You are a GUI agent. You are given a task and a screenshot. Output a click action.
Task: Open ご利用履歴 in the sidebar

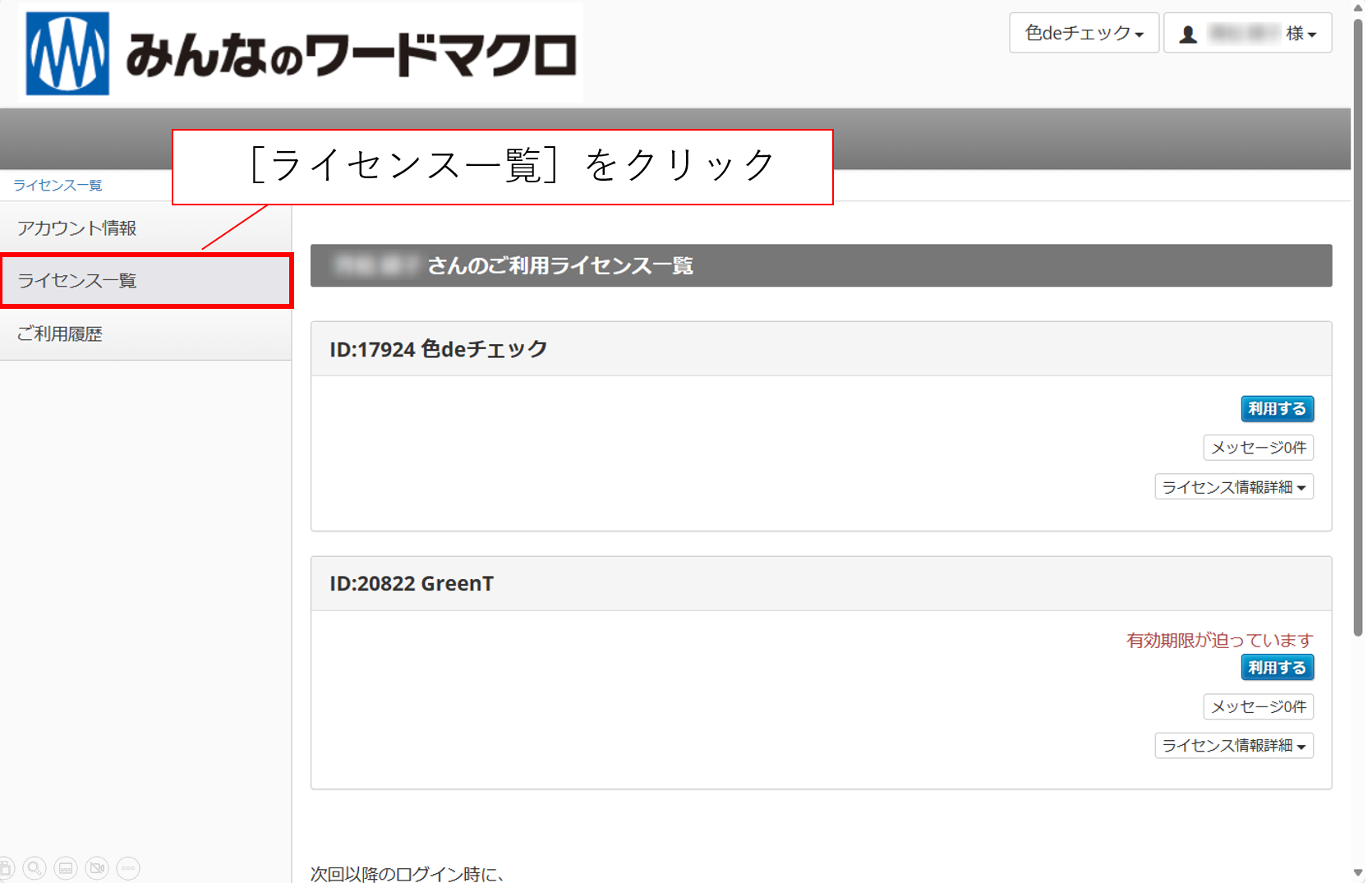(x=60, y=334)
